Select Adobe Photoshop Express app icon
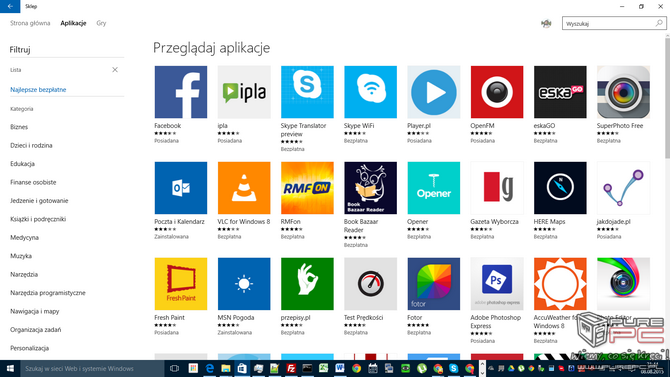Image resolution: width=670 pixels, height=377 pixels. coord(497,284)
